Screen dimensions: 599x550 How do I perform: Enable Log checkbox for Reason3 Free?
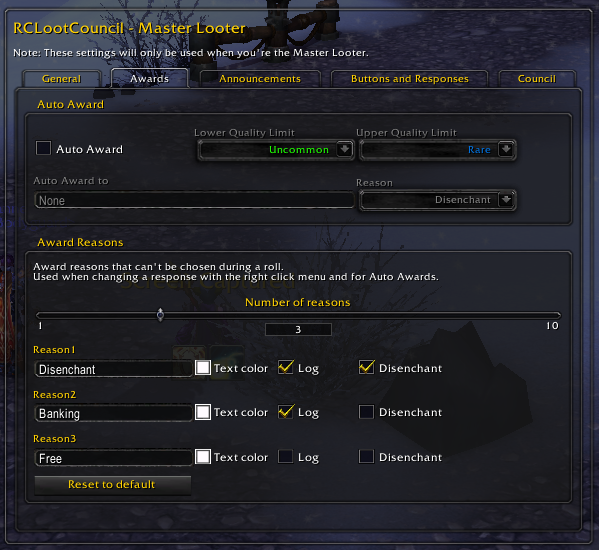(285, 456)
